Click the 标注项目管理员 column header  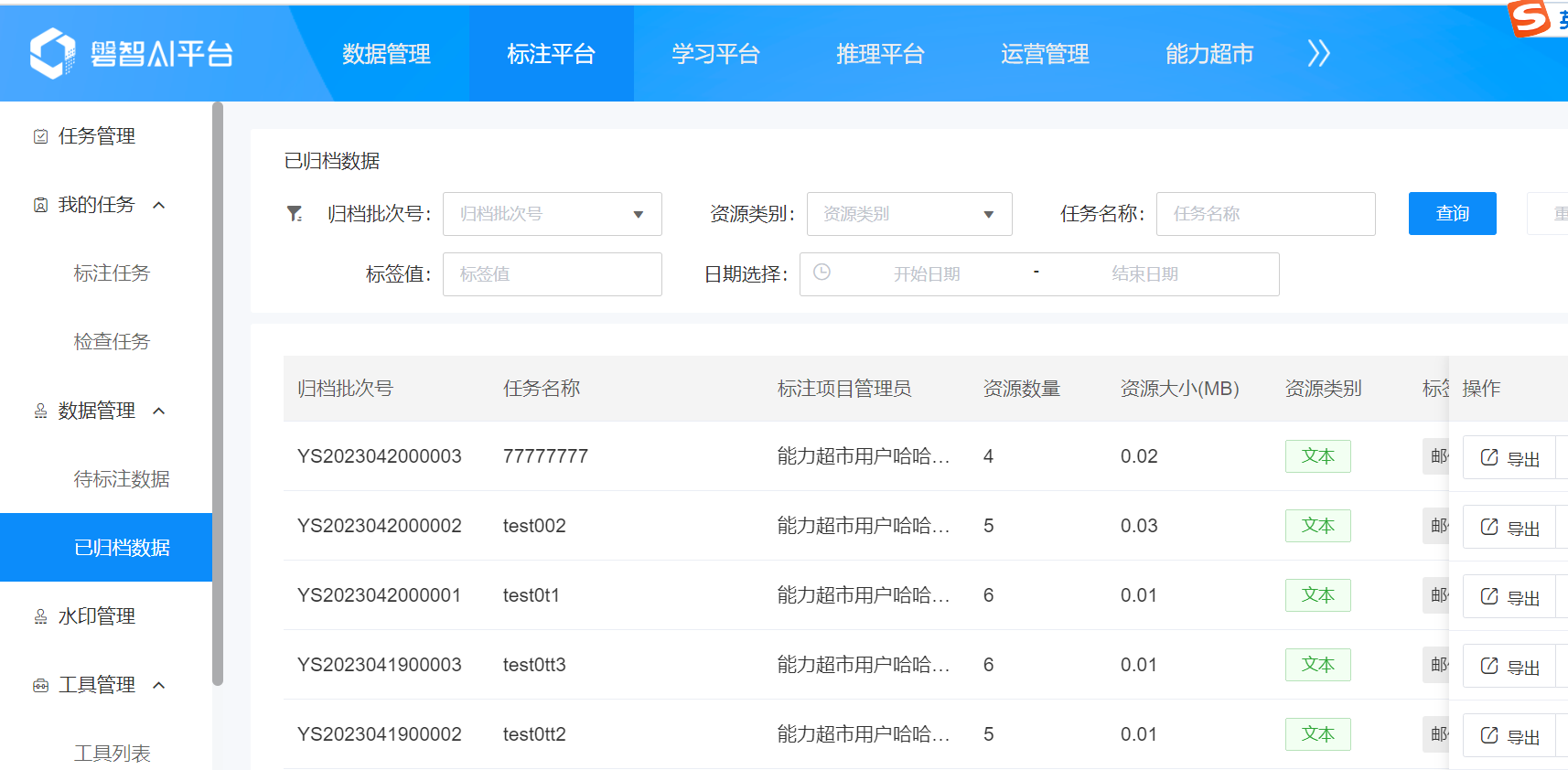[844, 389]
